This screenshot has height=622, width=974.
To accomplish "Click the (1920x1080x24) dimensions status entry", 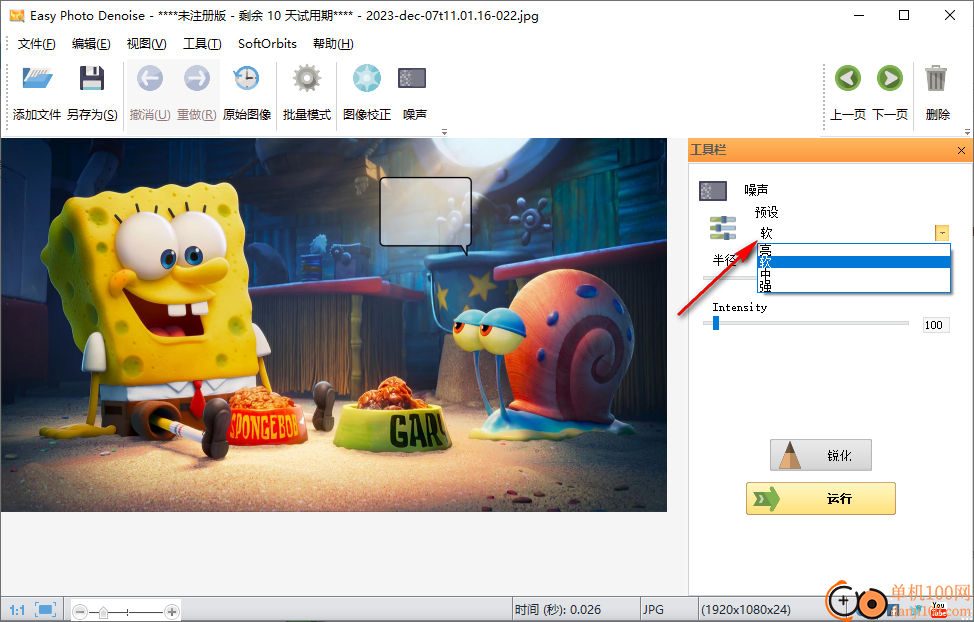I will (x=746, y=610).
